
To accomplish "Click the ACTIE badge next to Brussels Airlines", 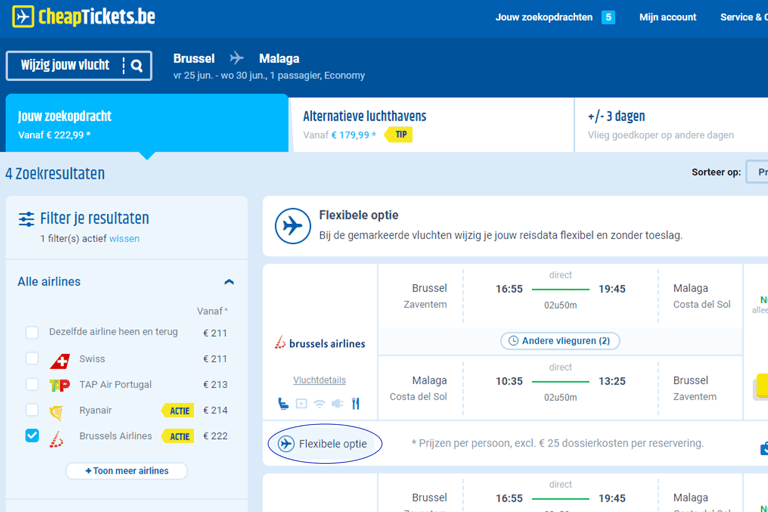I will coord(178,436).
